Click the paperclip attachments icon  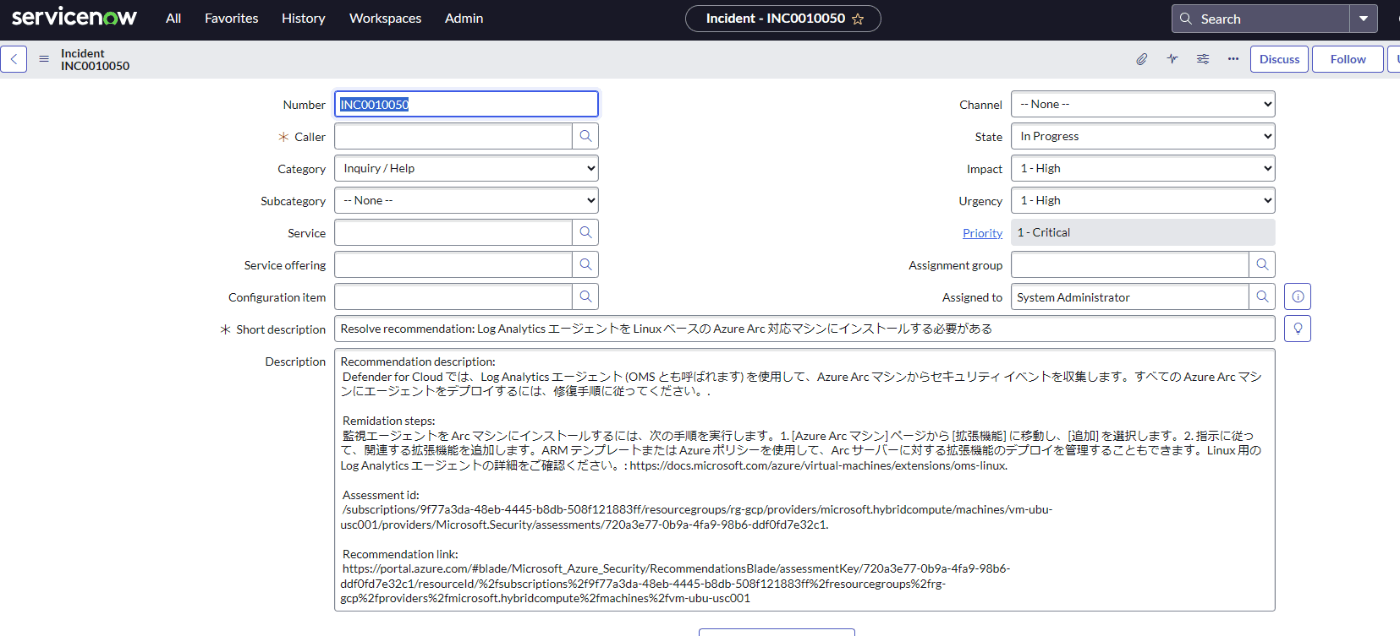pos(1141,59)
